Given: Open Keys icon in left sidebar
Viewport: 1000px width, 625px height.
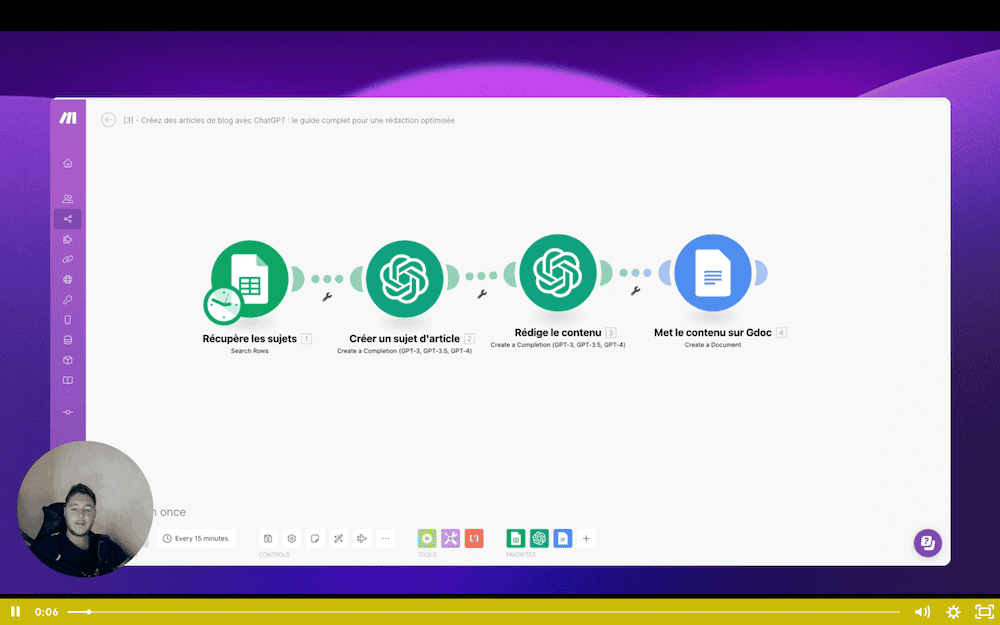Looking at the screenshot, I should pos(68,300).
